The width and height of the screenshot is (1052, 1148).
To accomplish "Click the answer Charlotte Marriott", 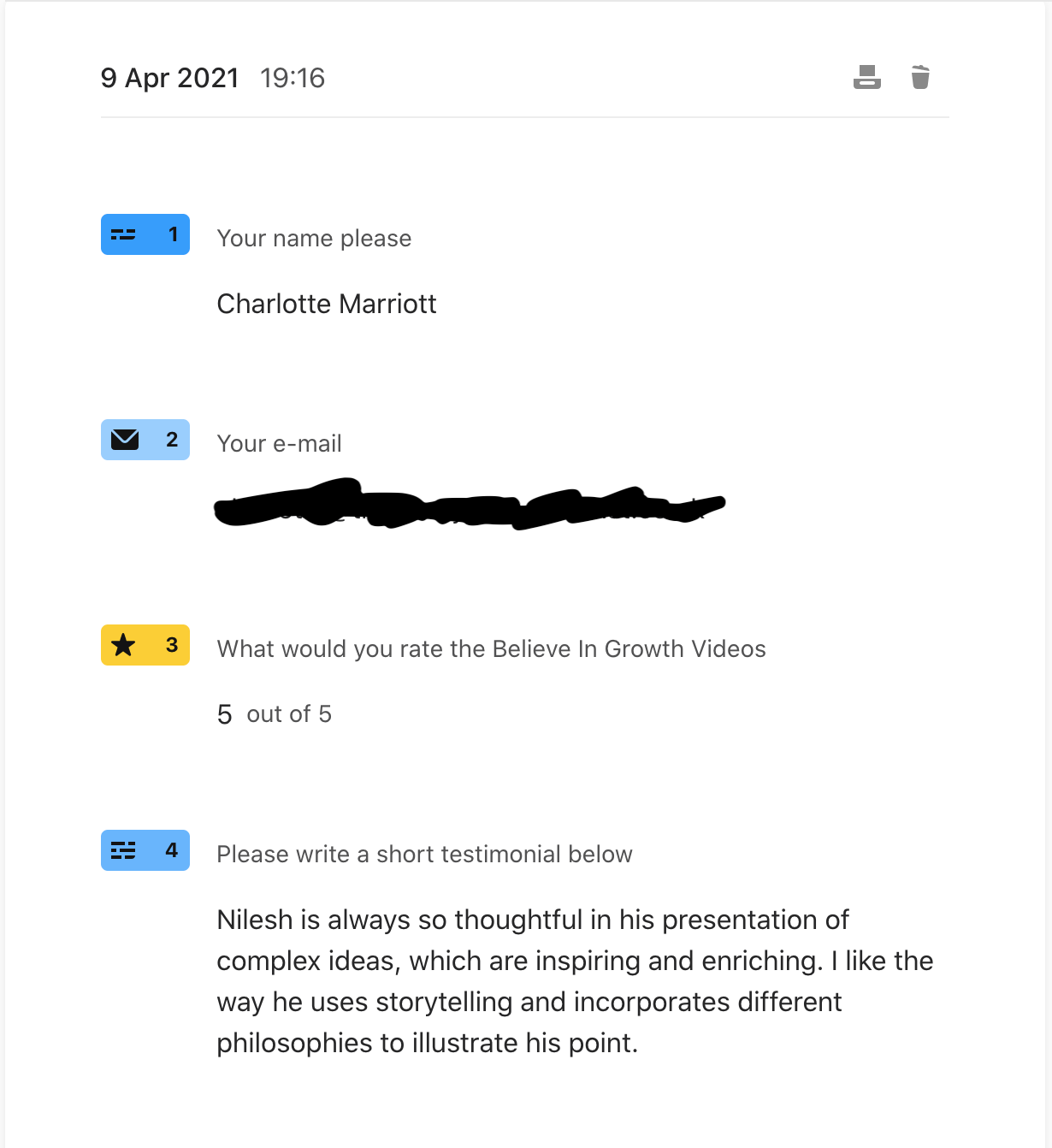I will pos(327,304).
